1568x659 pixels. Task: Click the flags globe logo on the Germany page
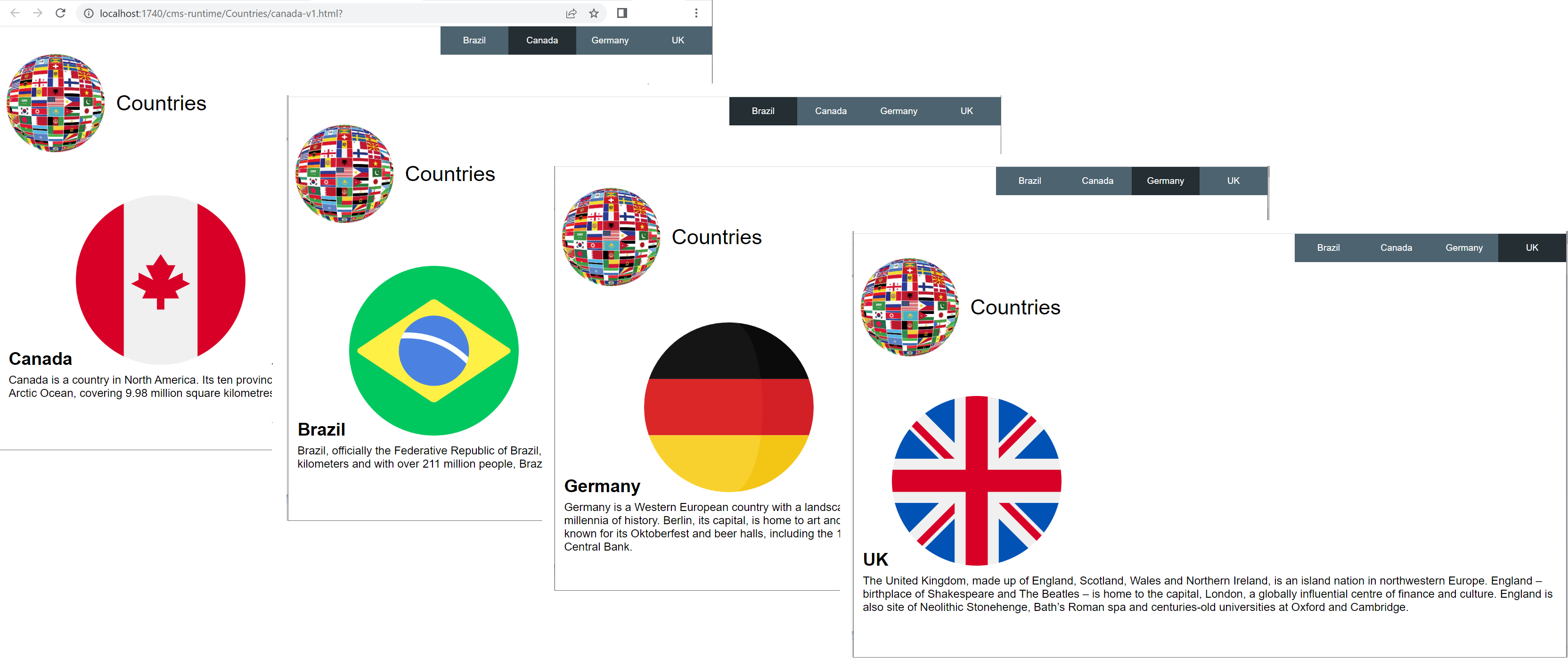[x=611, y=237]
